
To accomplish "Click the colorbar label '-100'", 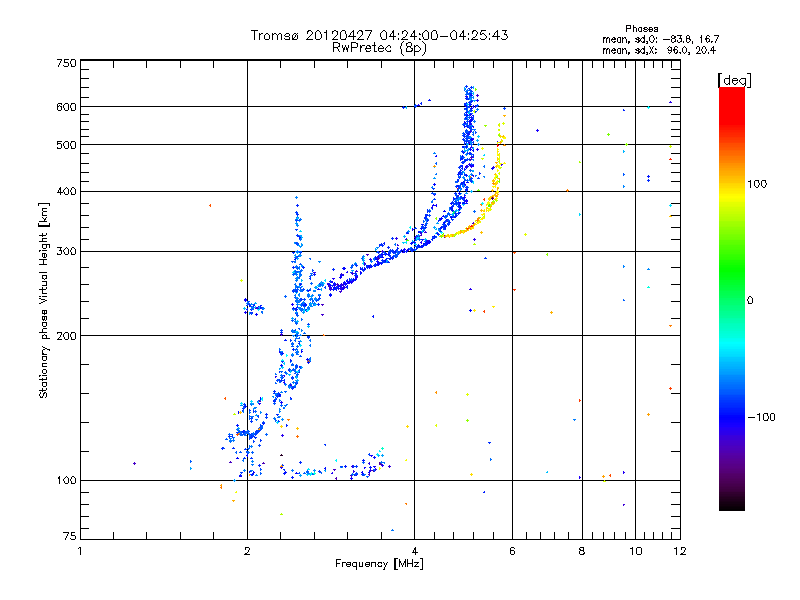I will [762, 417].
